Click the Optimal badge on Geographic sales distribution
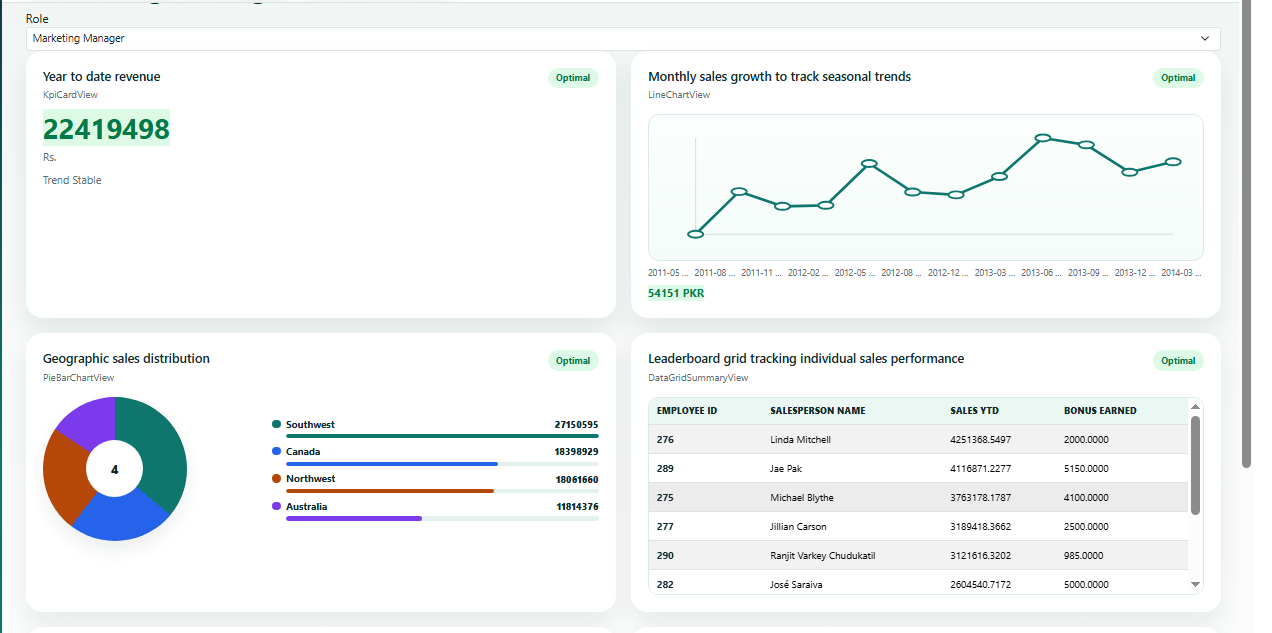 point(573,361)
